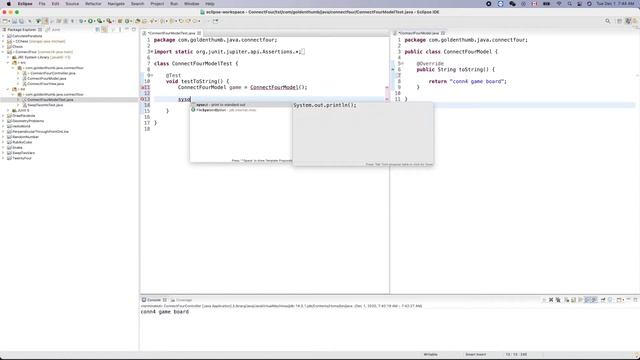The width and height of the screenshot is (640, 360).
Task: Expand the CalculateParabola project
Action: [x=3, y=36]
